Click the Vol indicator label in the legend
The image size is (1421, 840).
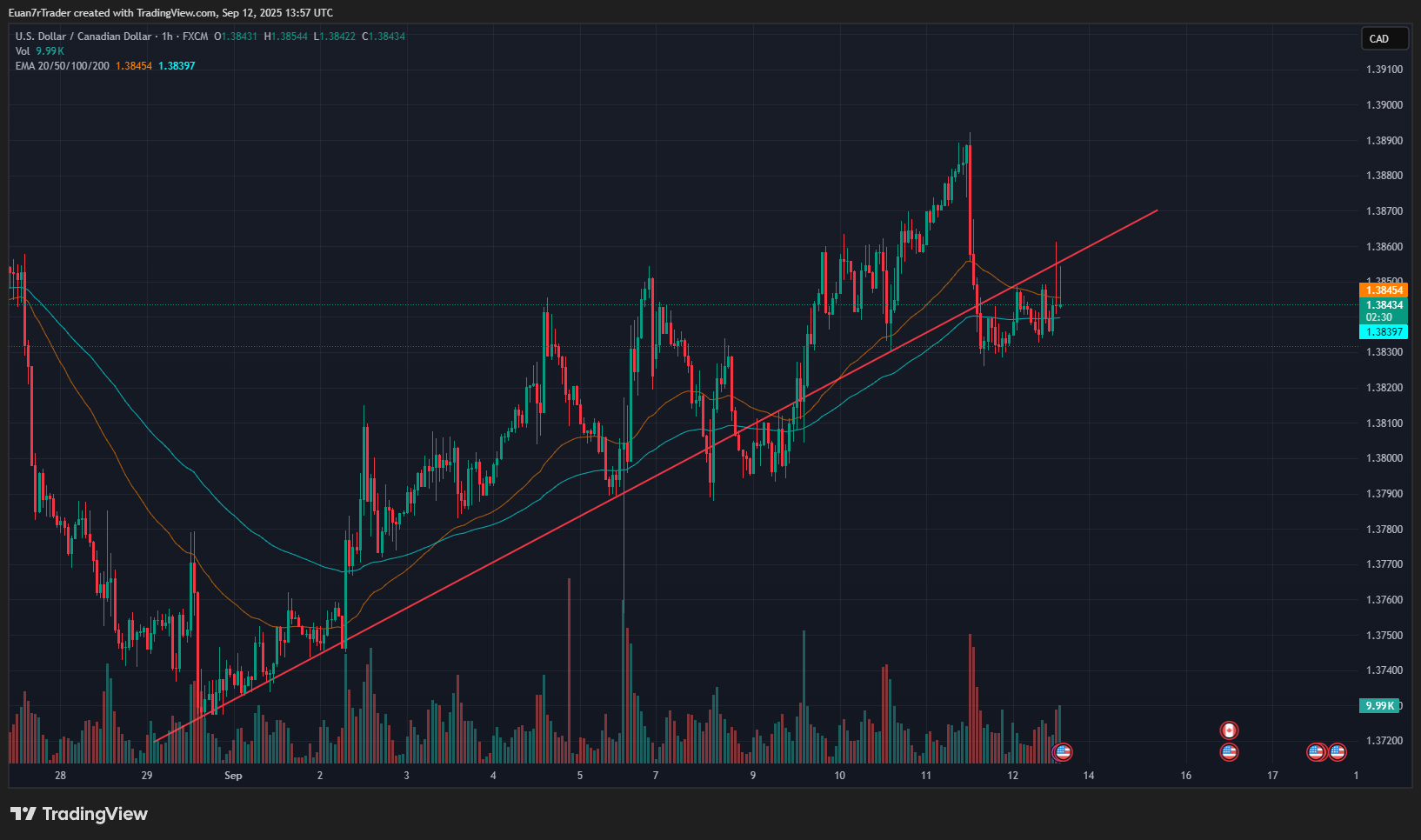23,51
